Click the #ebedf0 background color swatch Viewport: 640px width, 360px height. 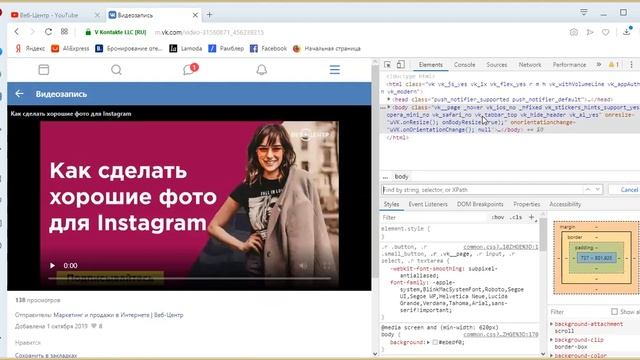click(x=435, y=342)
